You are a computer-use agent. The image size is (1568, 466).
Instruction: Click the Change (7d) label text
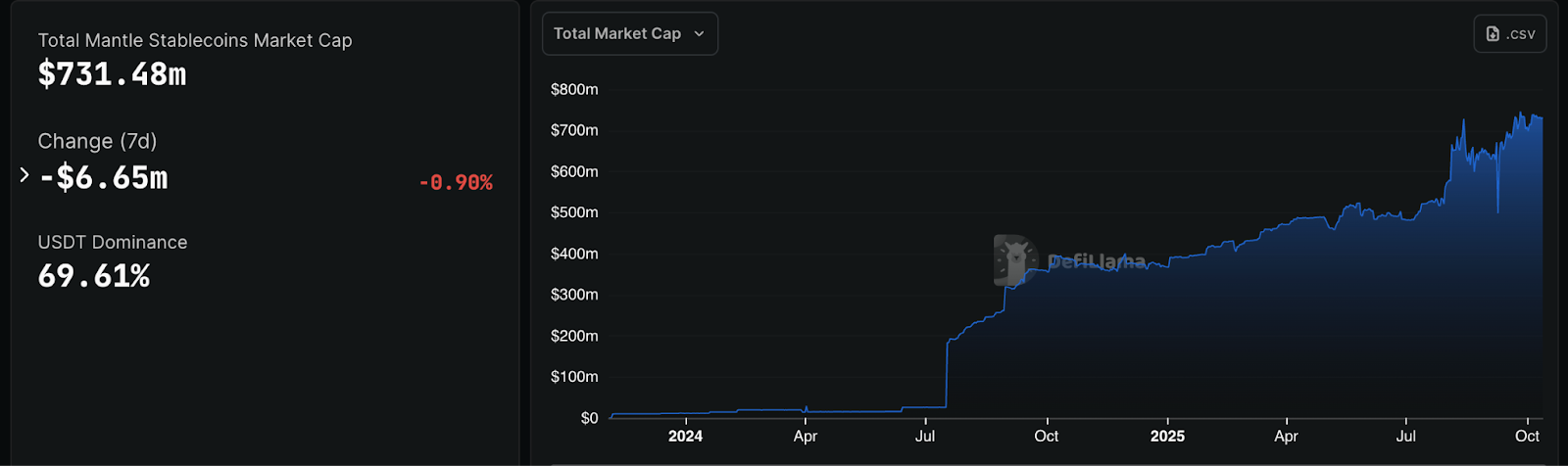point(97,141)
